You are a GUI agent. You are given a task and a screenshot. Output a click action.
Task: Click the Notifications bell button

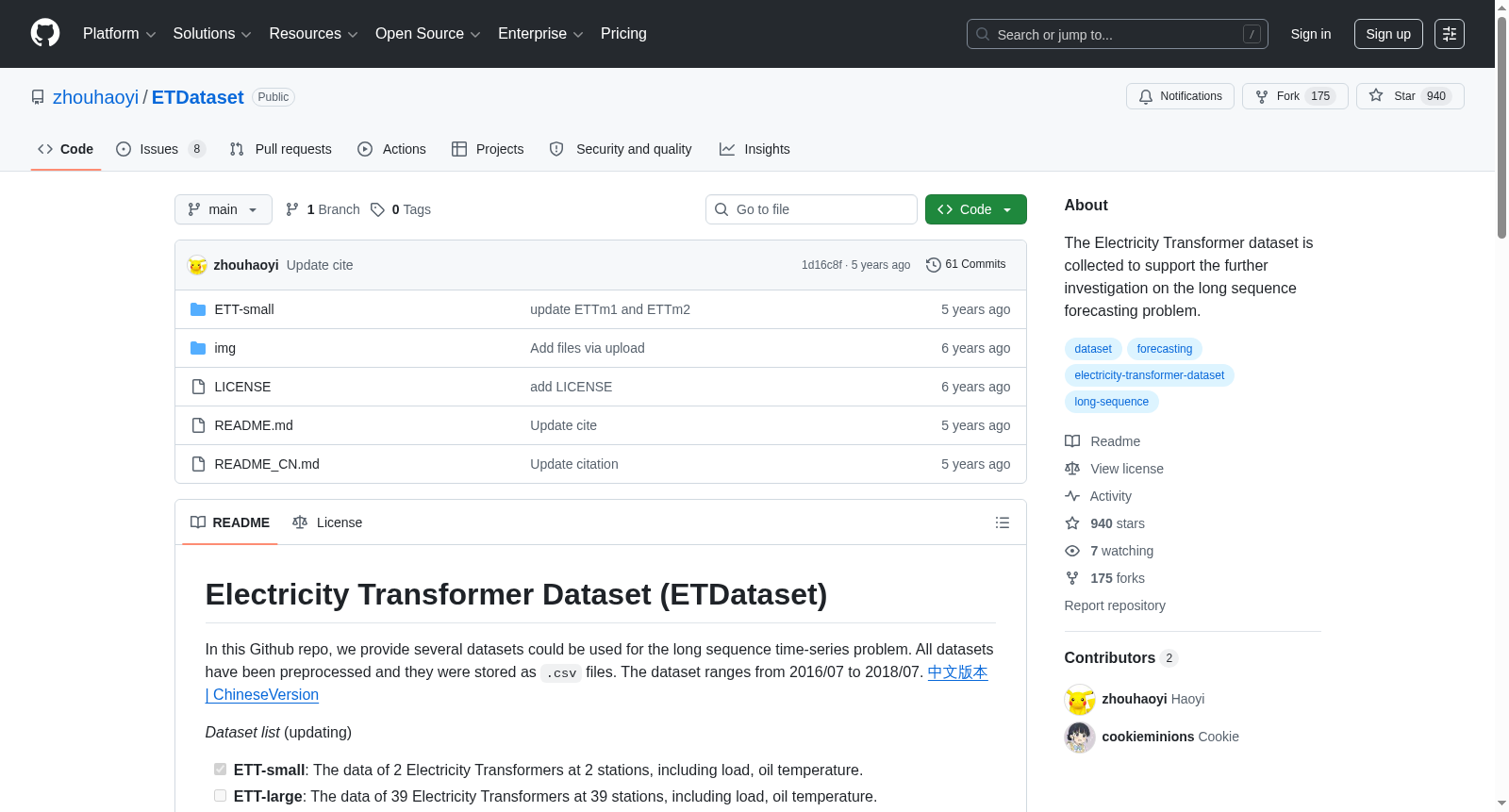1180,96
